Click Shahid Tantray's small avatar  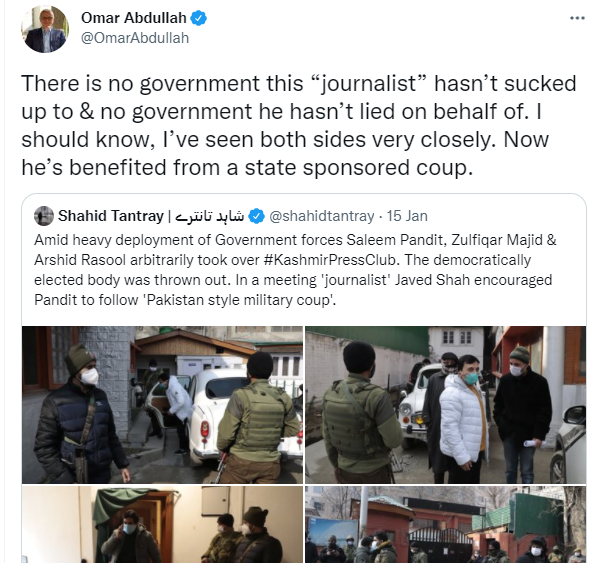point(44,216)
